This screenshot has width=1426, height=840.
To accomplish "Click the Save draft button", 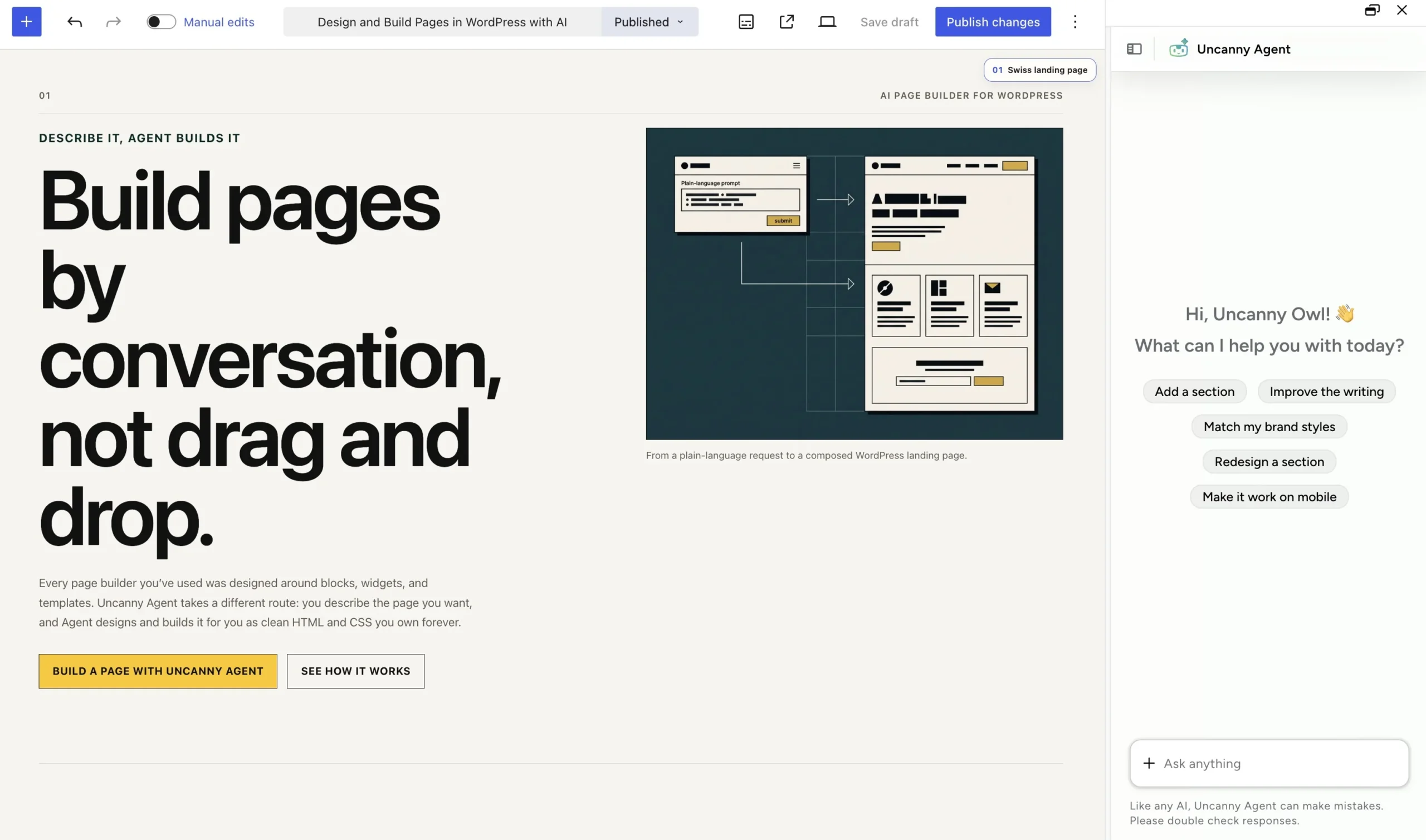I will [889, 22].
